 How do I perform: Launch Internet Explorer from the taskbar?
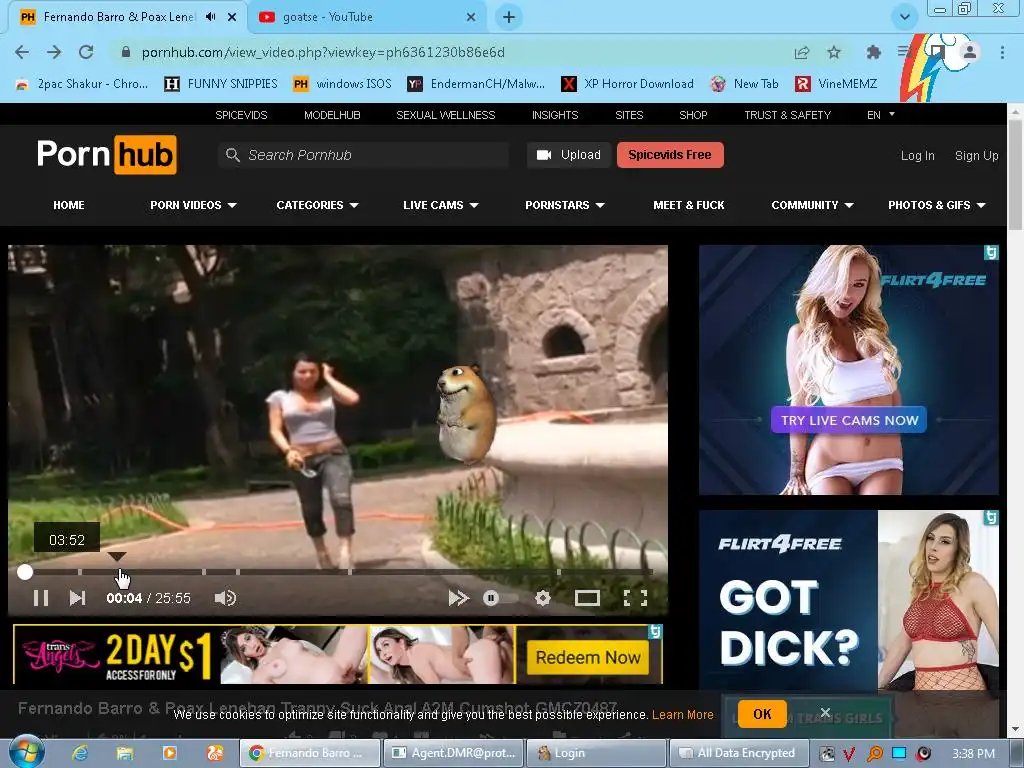point(80,753)
